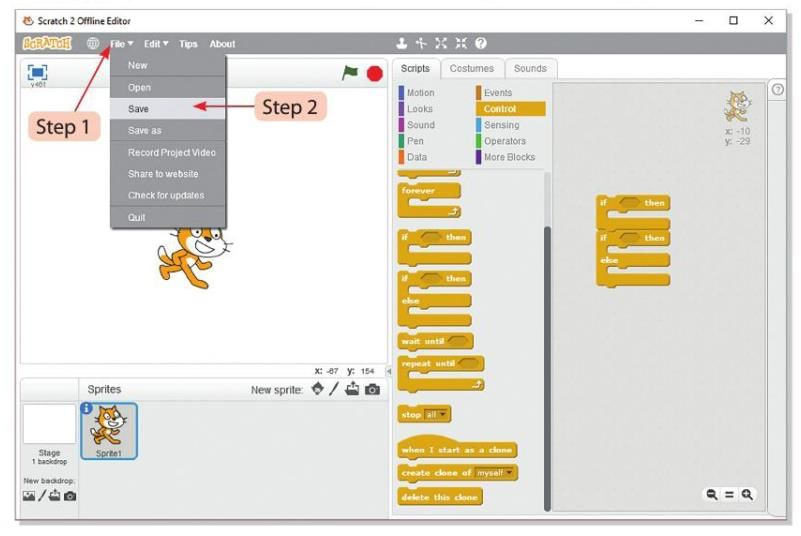801x536 pixels.
Task: Click Tips in the menu bar
Action: [x=188, y=44]
